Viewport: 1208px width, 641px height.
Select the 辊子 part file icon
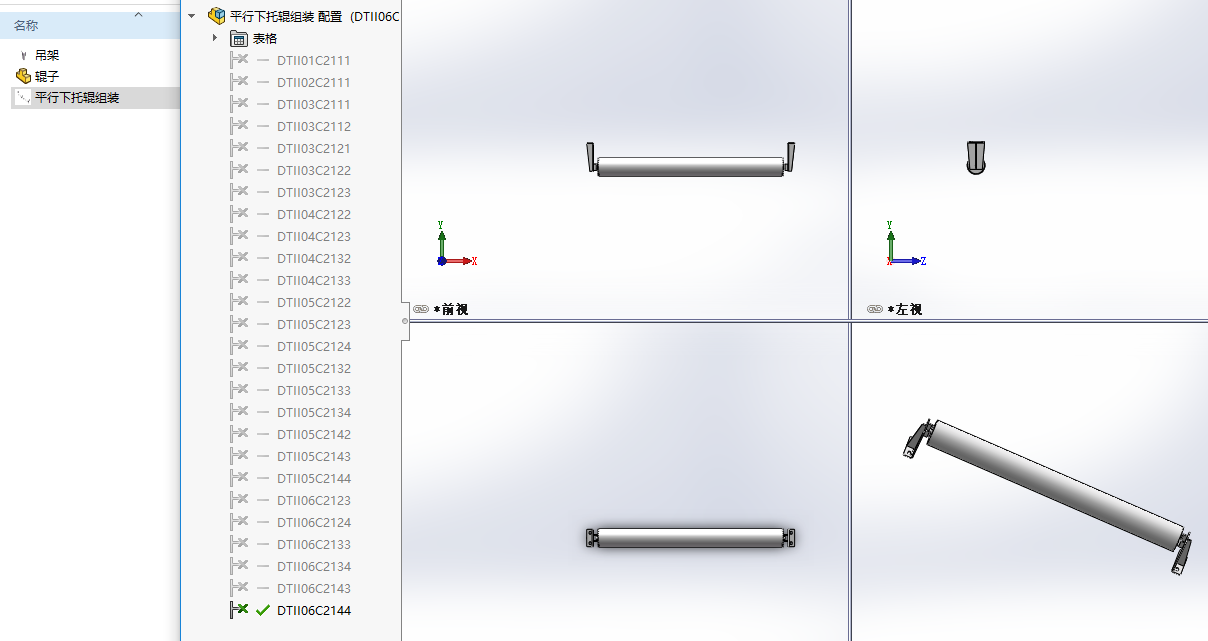23,76
